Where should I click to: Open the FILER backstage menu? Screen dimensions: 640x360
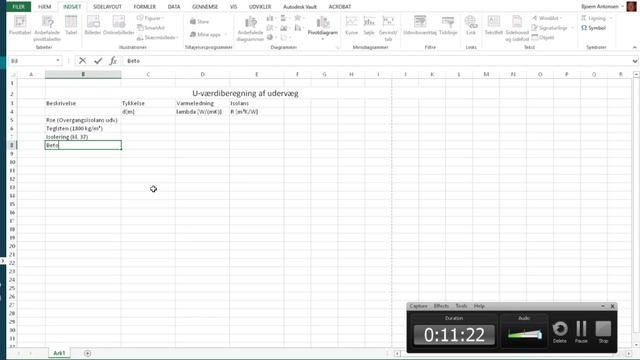18,7
